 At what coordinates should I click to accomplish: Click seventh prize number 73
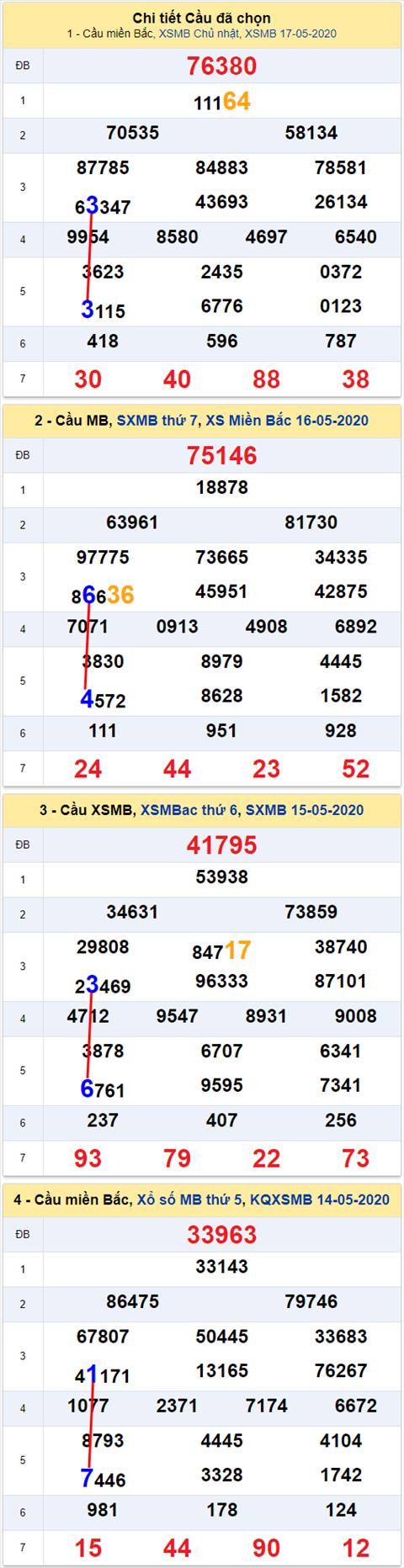pos(356,1158)
